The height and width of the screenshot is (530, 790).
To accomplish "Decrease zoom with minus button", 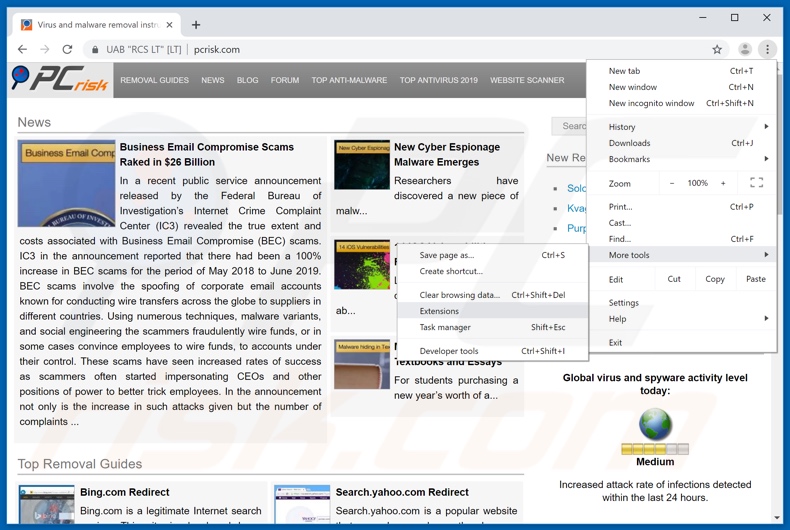I will point(672,183).
